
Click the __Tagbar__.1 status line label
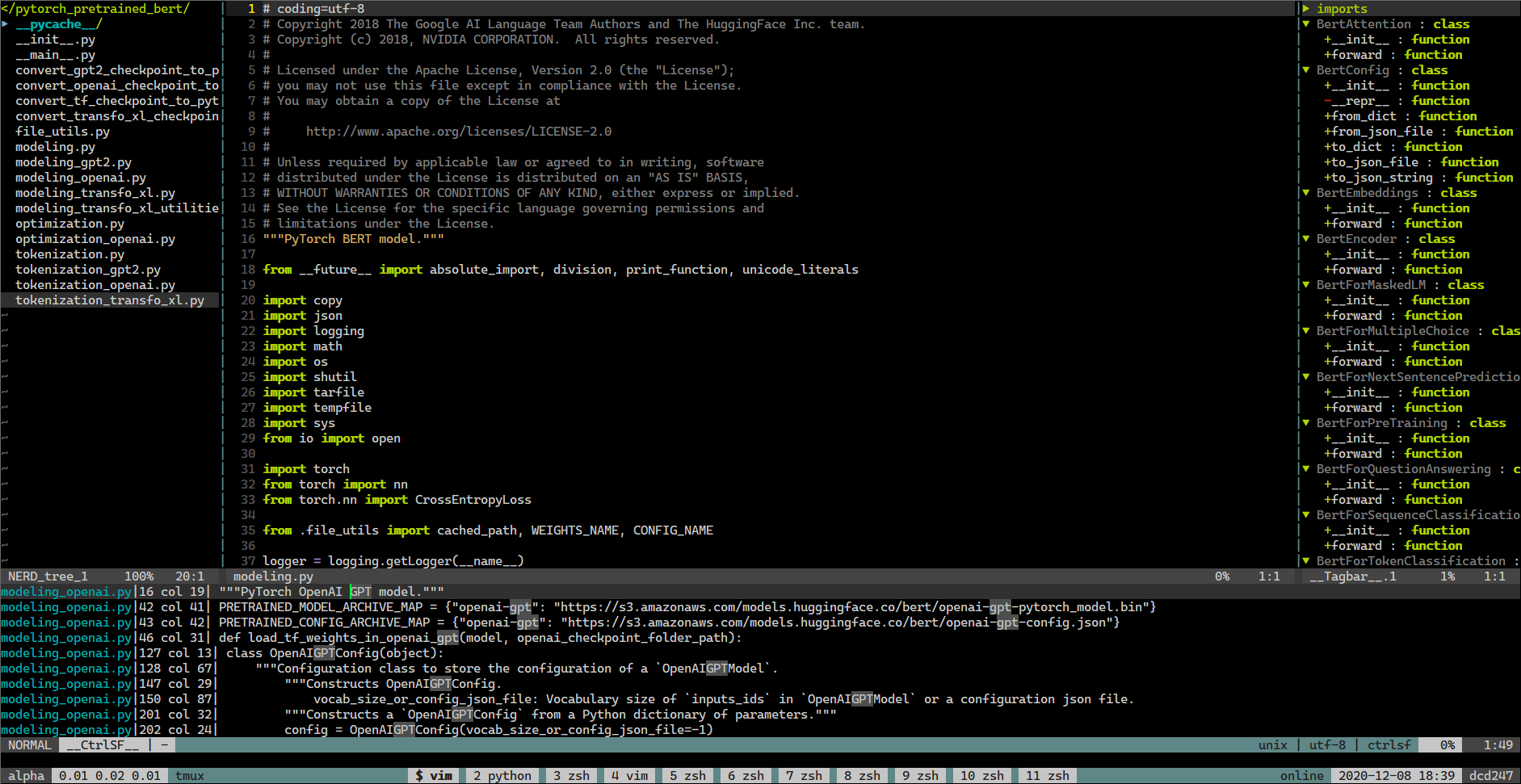click(1353, 576)
